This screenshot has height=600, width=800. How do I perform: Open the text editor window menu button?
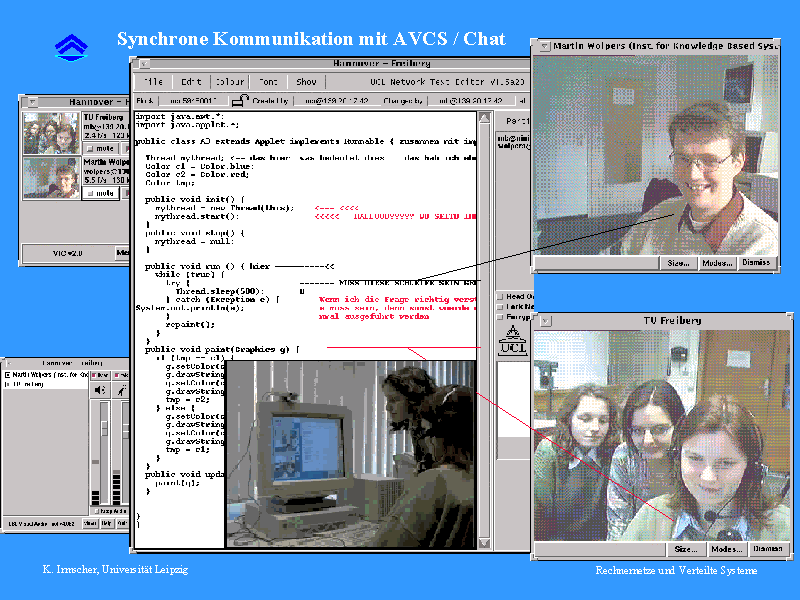[x=144, y=64]
